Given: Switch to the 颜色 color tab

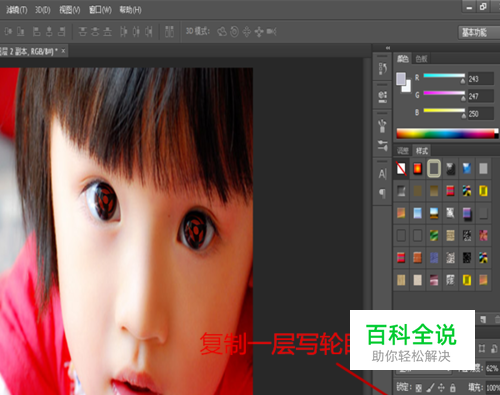Looking at the screenshot, I should [x=403, y=59].
